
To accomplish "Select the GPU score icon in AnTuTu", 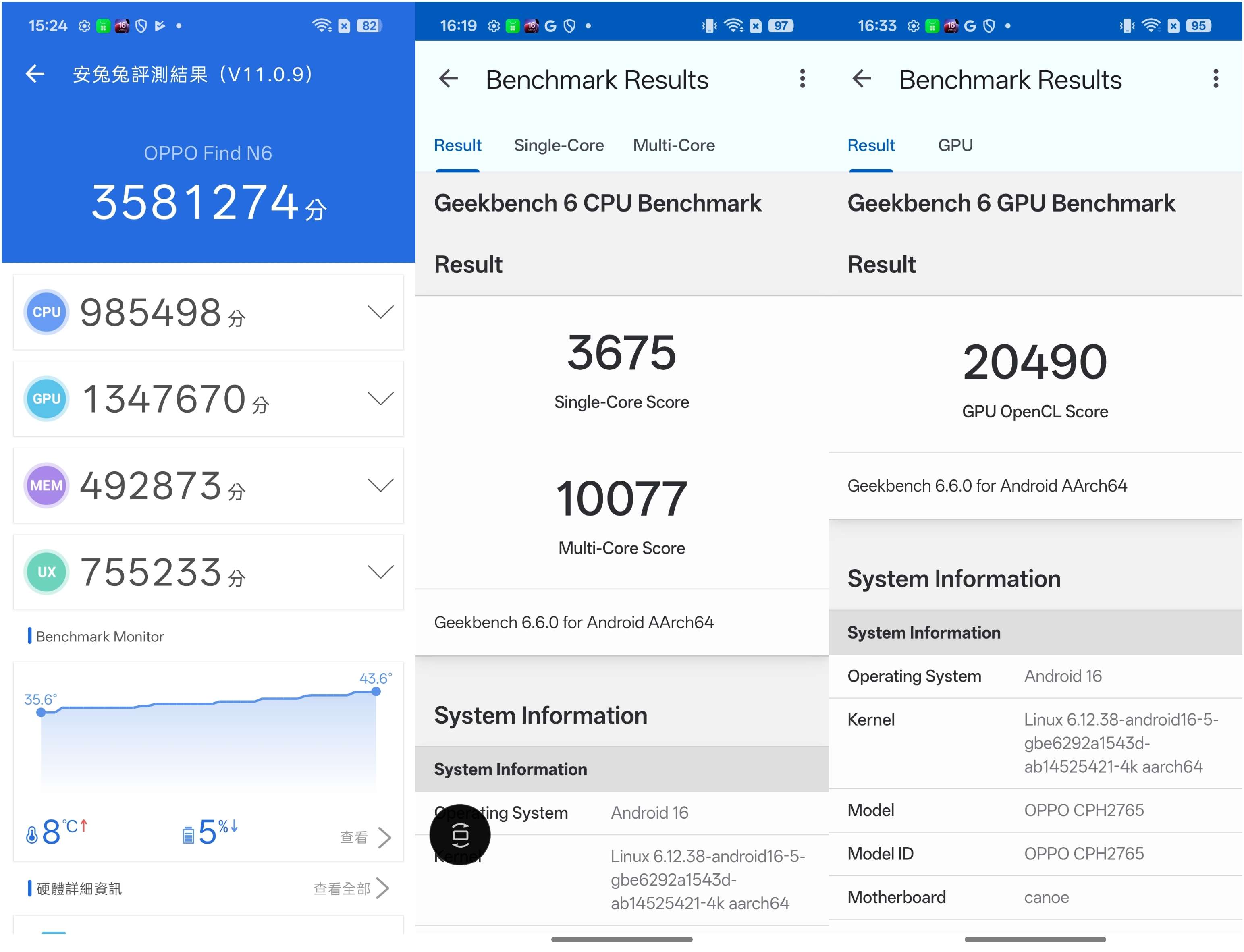I will (x=46, y=398).
